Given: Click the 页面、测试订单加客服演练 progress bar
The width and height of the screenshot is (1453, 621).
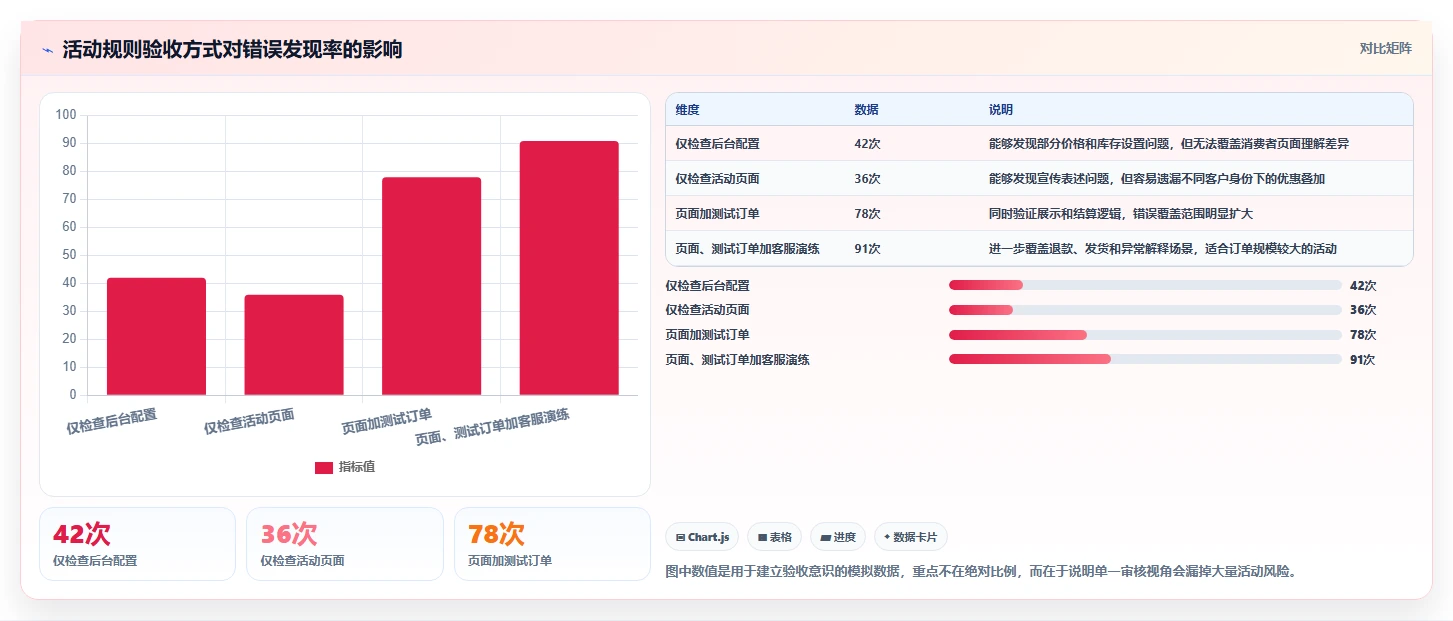Looking at the screenshot, I should 1145,359.
